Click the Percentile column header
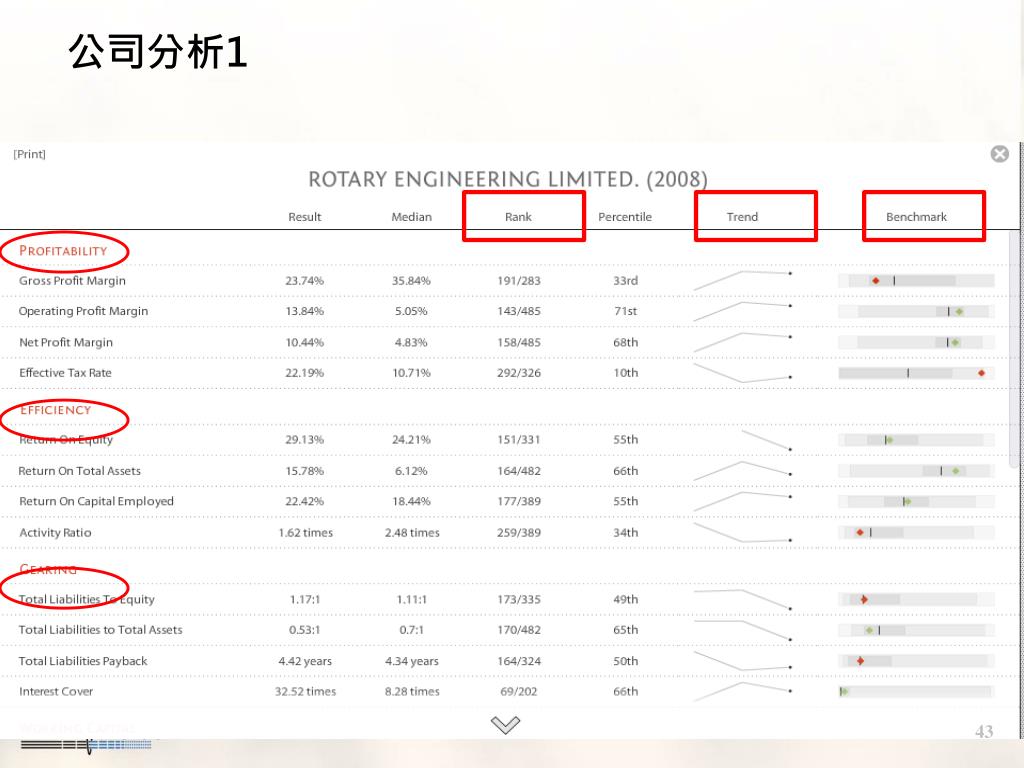The height and width of the screenshot is (768, 1024). coord(625,217)
